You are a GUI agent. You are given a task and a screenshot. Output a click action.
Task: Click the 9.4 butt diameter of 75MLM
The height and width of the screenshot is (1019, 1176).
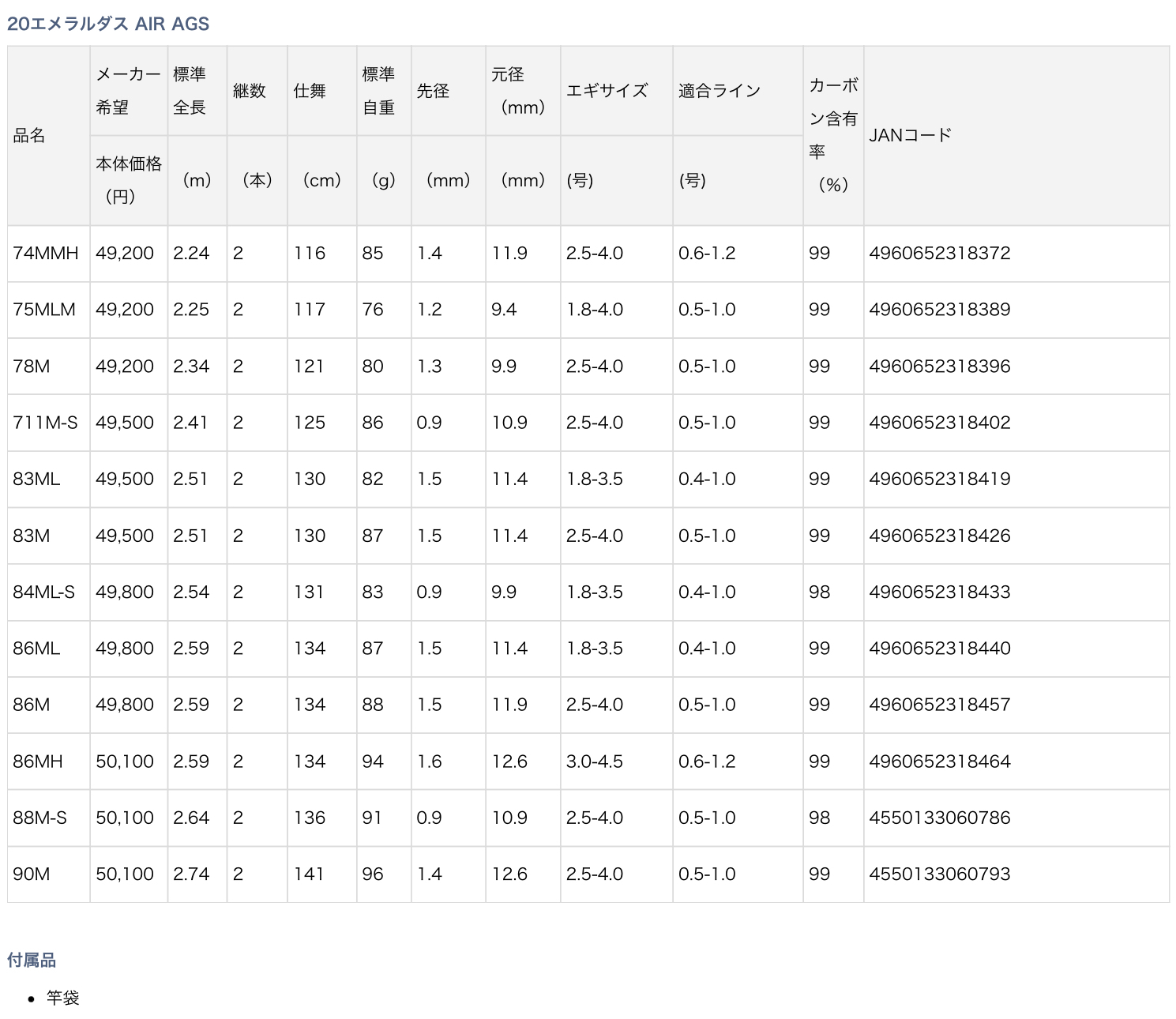click(504, 310)
